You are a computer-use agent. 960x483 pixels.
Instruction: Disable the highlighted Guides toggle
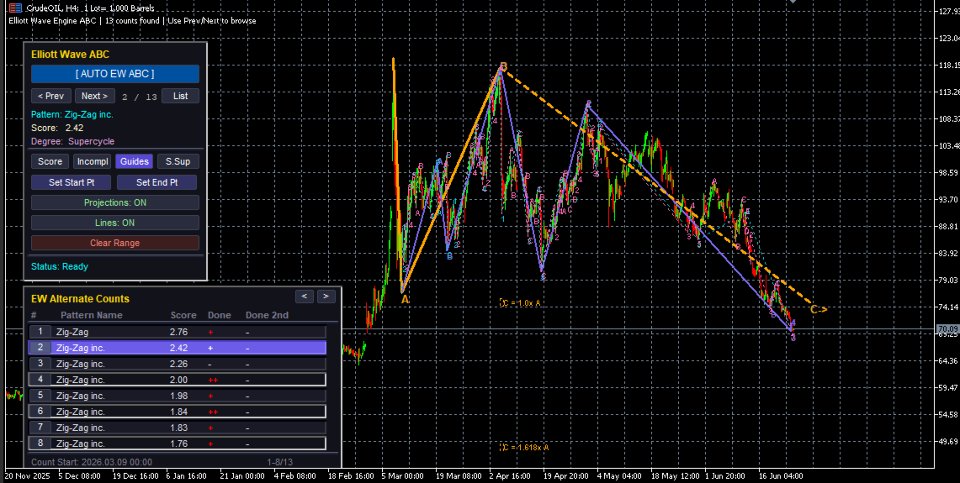134,162
